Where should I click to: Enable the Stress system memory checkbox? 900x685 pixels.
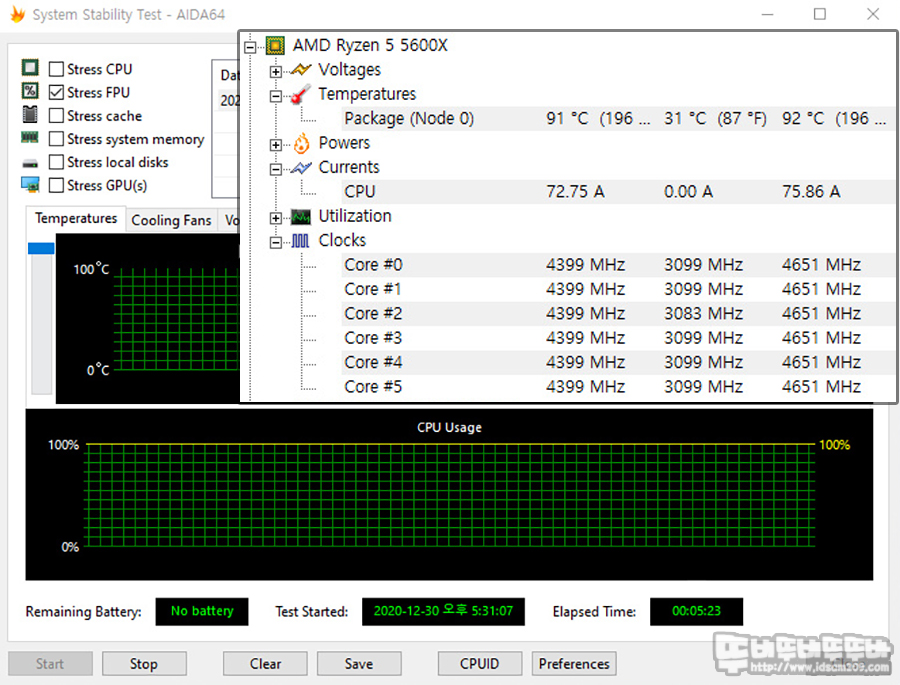tap(56, 139)
